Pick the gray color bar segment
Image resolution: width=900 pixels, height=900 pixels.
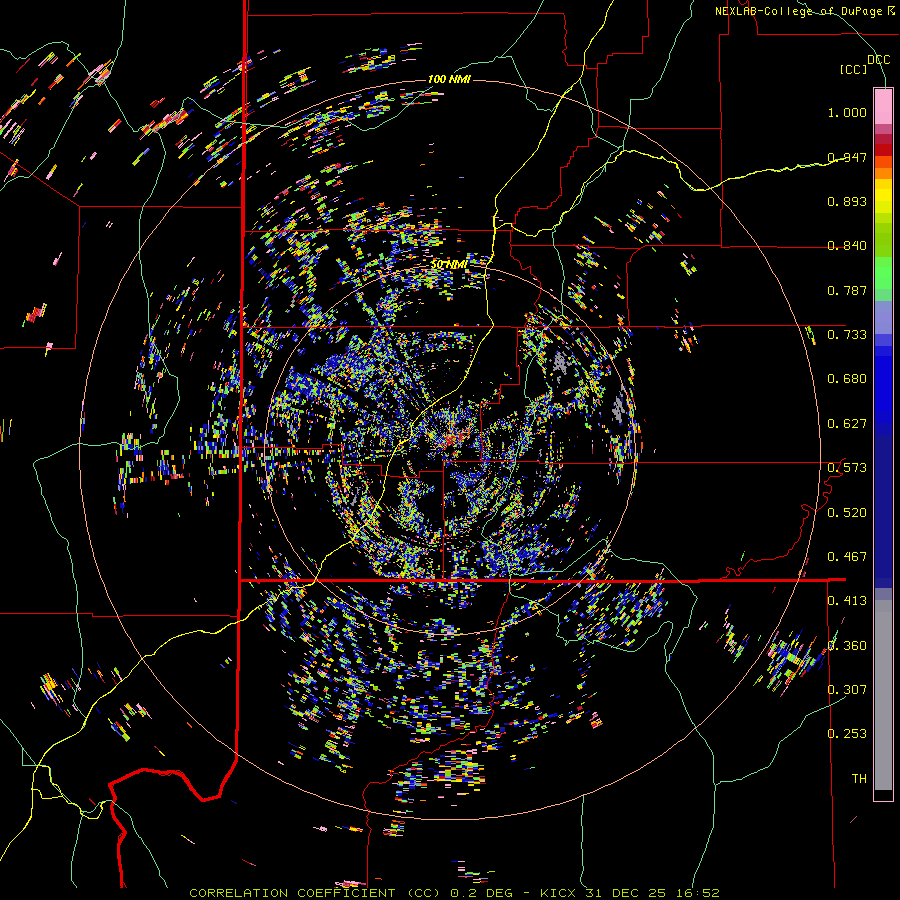883,695
